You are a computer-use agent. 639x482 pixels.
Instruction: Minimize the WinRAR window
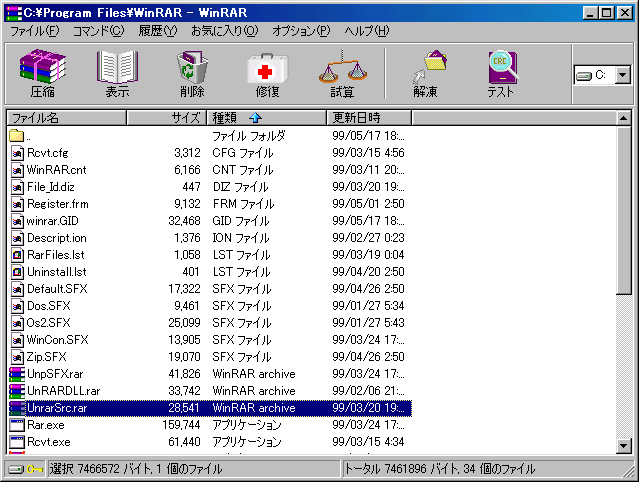[x=591, y=13]
